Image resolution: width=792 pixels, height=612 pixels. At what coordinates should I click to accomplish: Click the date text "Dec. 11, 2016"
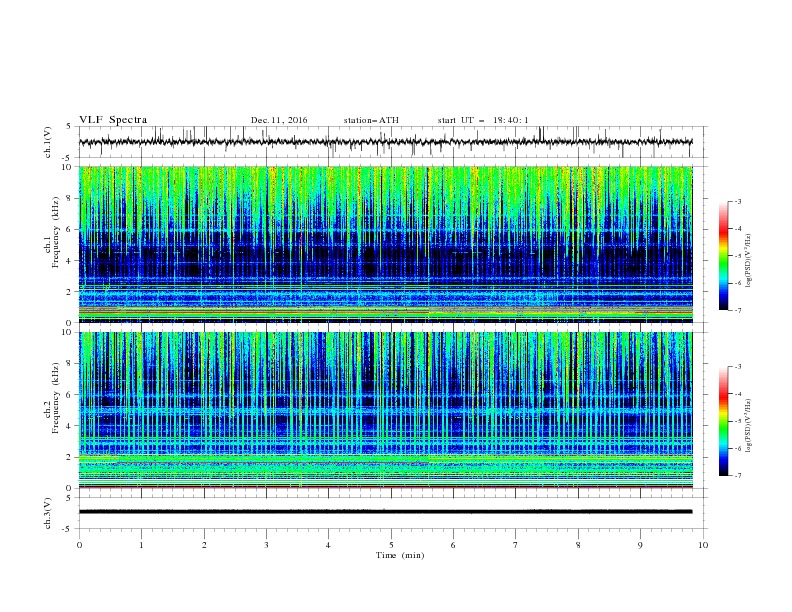pyautogui.click(x=279, y=120)
